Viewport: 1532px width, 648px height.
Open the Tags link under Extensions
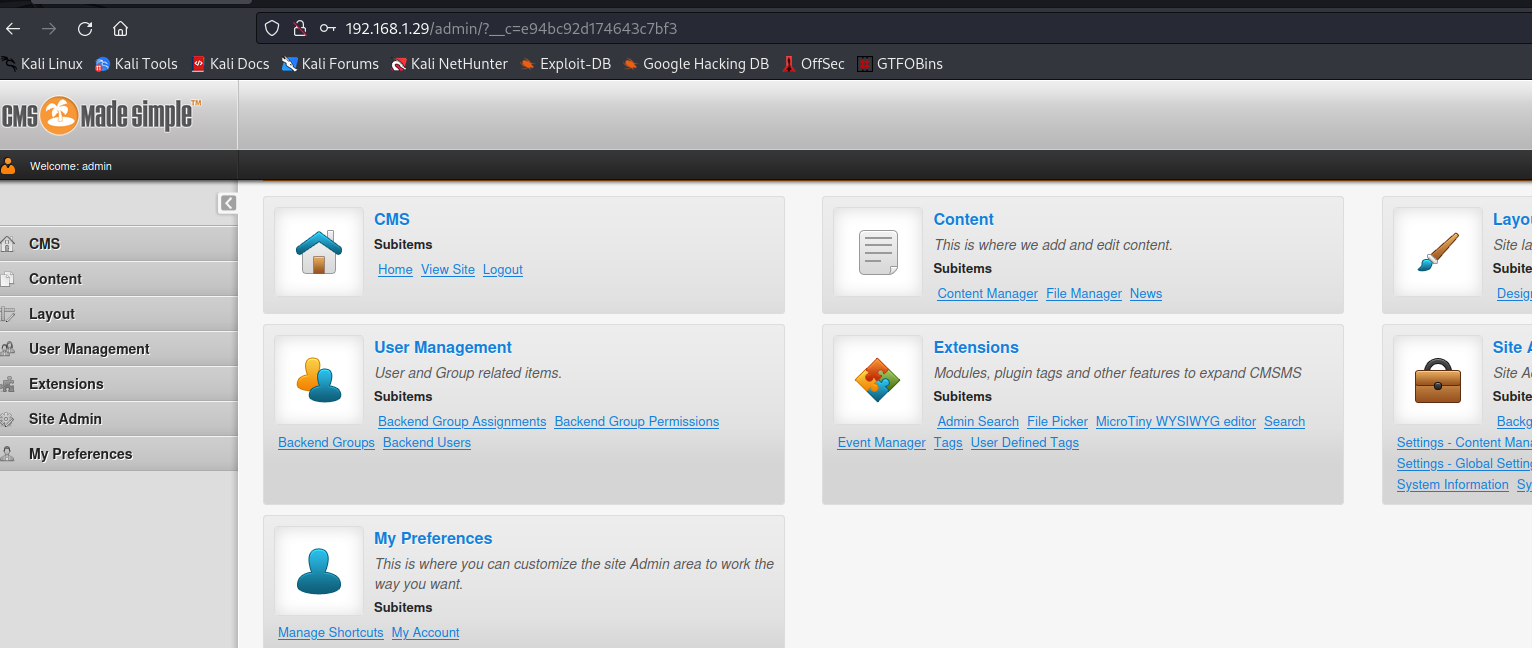pyautogui.click(x=948, y=443)
